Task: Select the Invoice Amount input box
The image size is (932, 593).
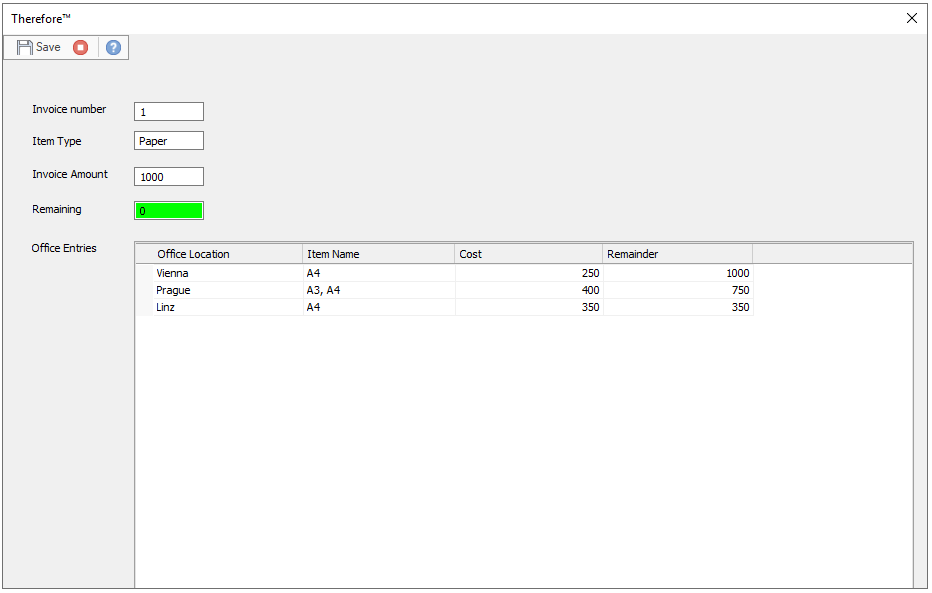Action: (x=168, y=177)
